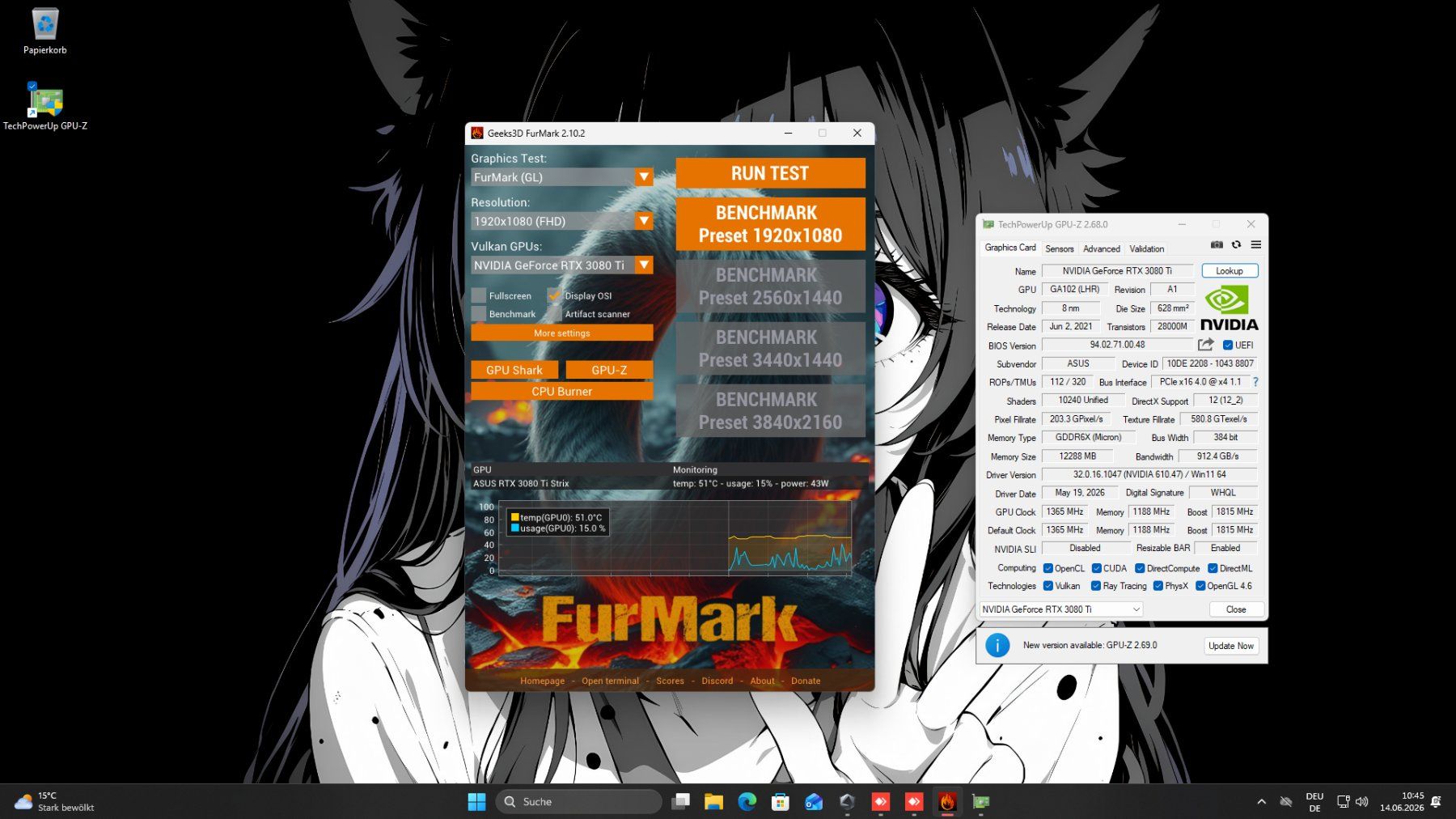Click the bus interface question mark

(1255, 382)
